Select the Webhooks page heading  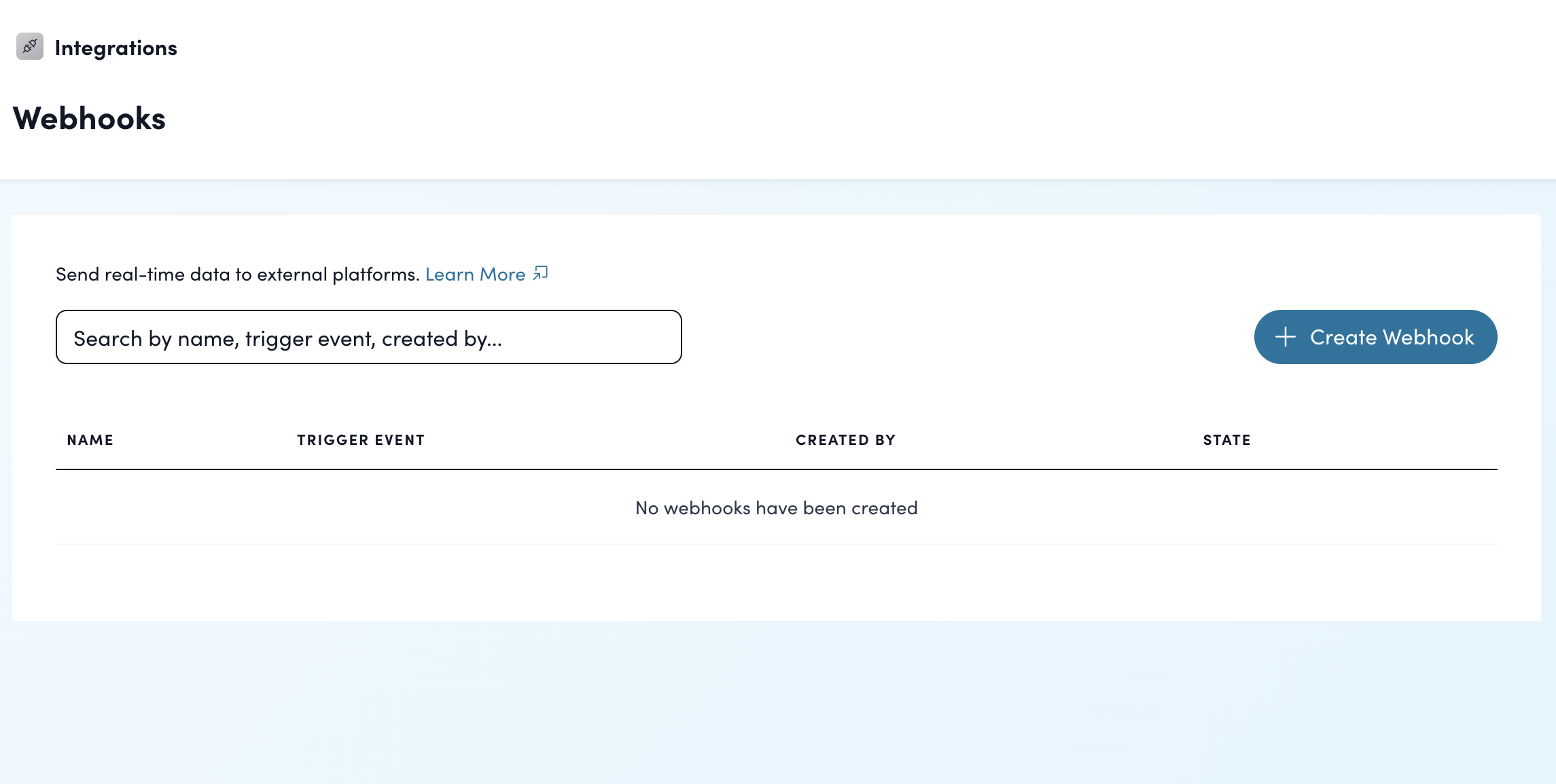(89, 117)
